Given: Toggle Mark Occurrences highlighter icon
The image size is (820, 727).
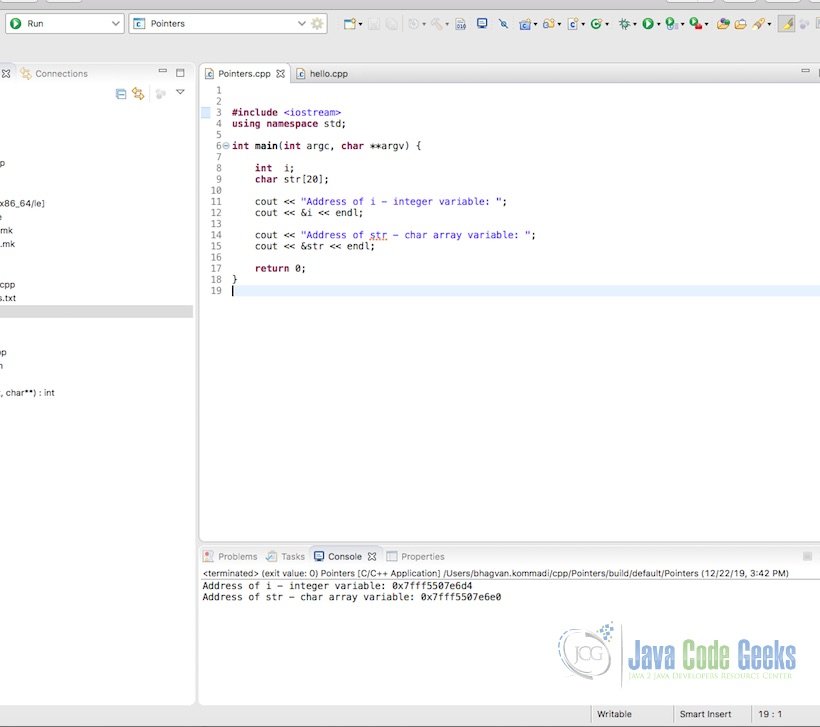Looking at the screenshot, I should tap(786, 24).
